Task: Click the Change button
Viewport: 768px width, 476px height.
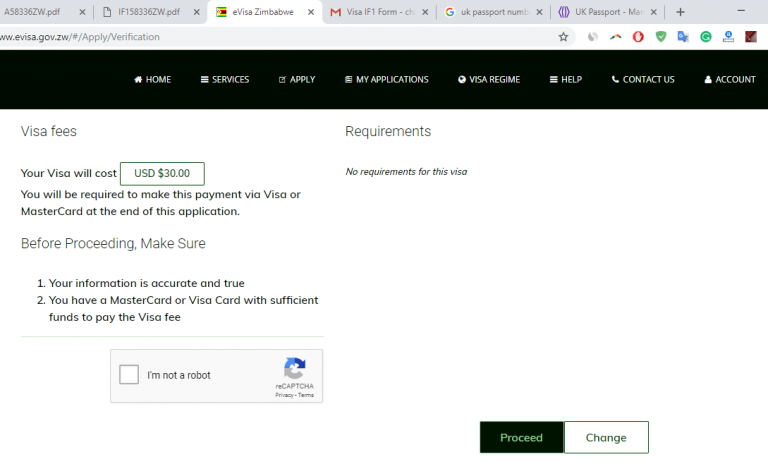Action: (606, 437)
